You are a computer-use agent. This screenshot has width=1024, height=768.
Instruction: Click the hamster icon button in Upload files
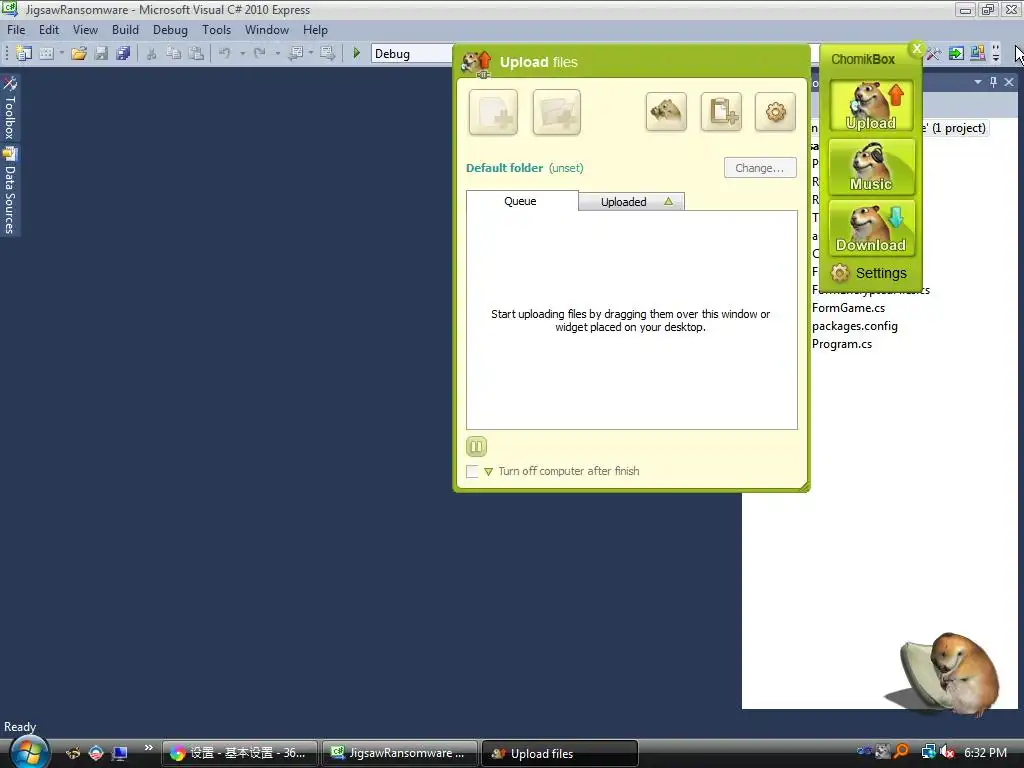coord(666,112)
